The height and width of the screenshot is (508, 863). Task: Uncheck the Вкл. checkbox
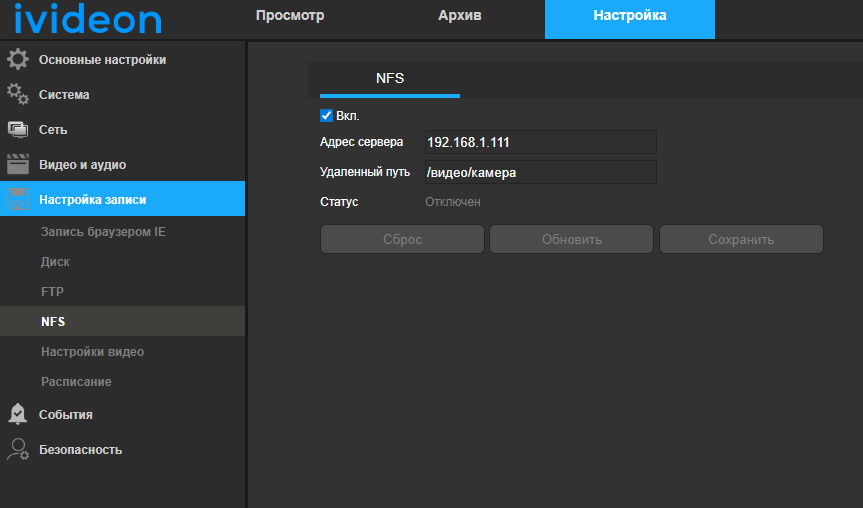(326, 116)
